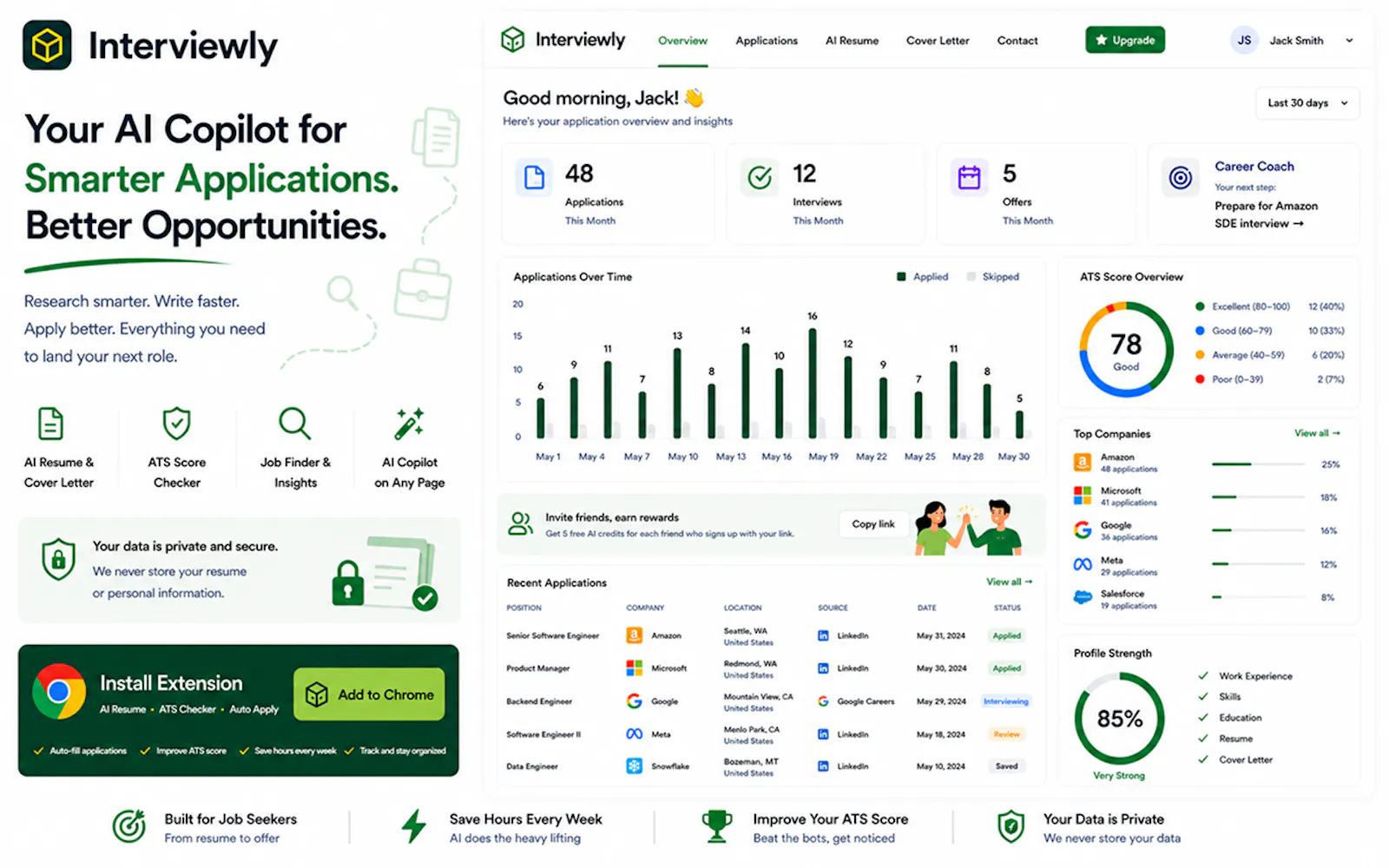Click the Add to Chrome button
1389x868 pixels.
pos(369,694)
